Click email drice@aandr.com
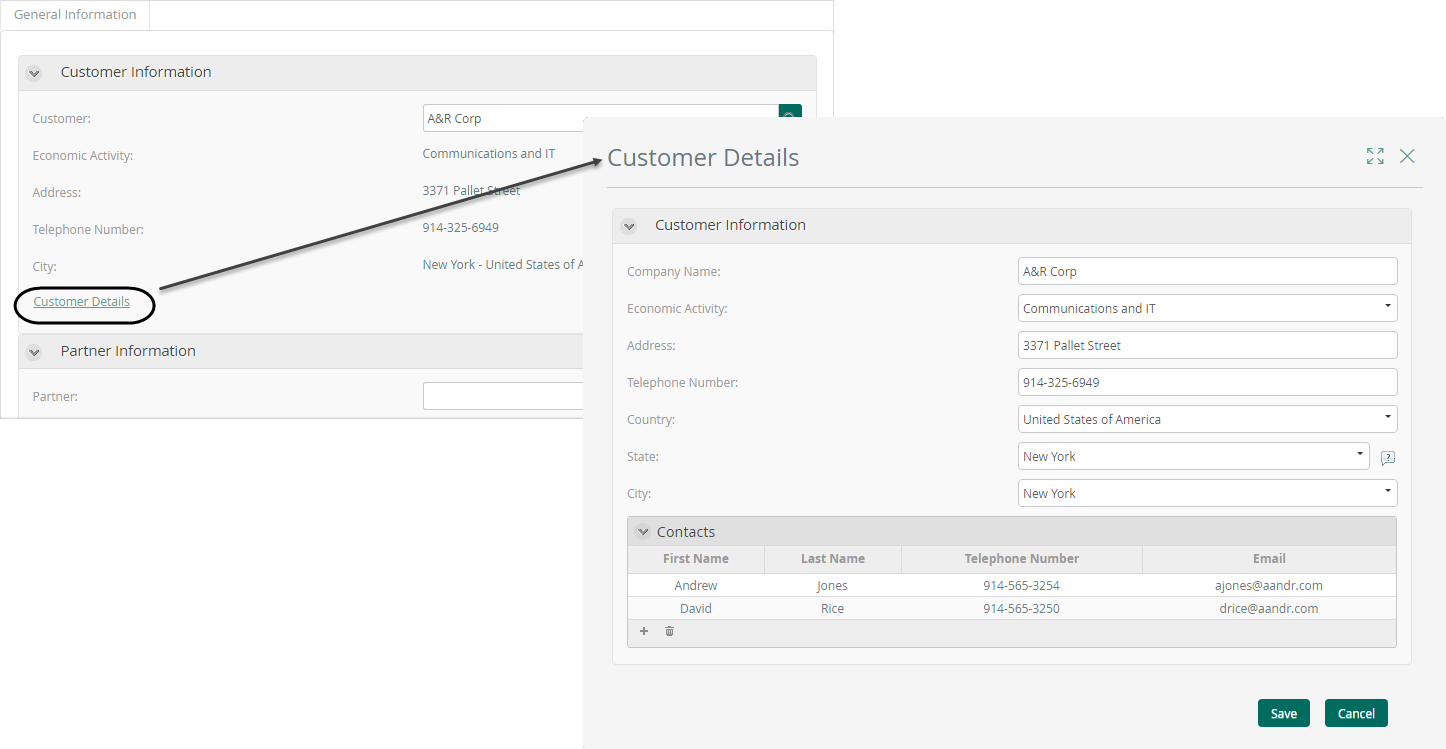Image resolution: width=1446 pixels, height=749 pixels. (1269, 608)
